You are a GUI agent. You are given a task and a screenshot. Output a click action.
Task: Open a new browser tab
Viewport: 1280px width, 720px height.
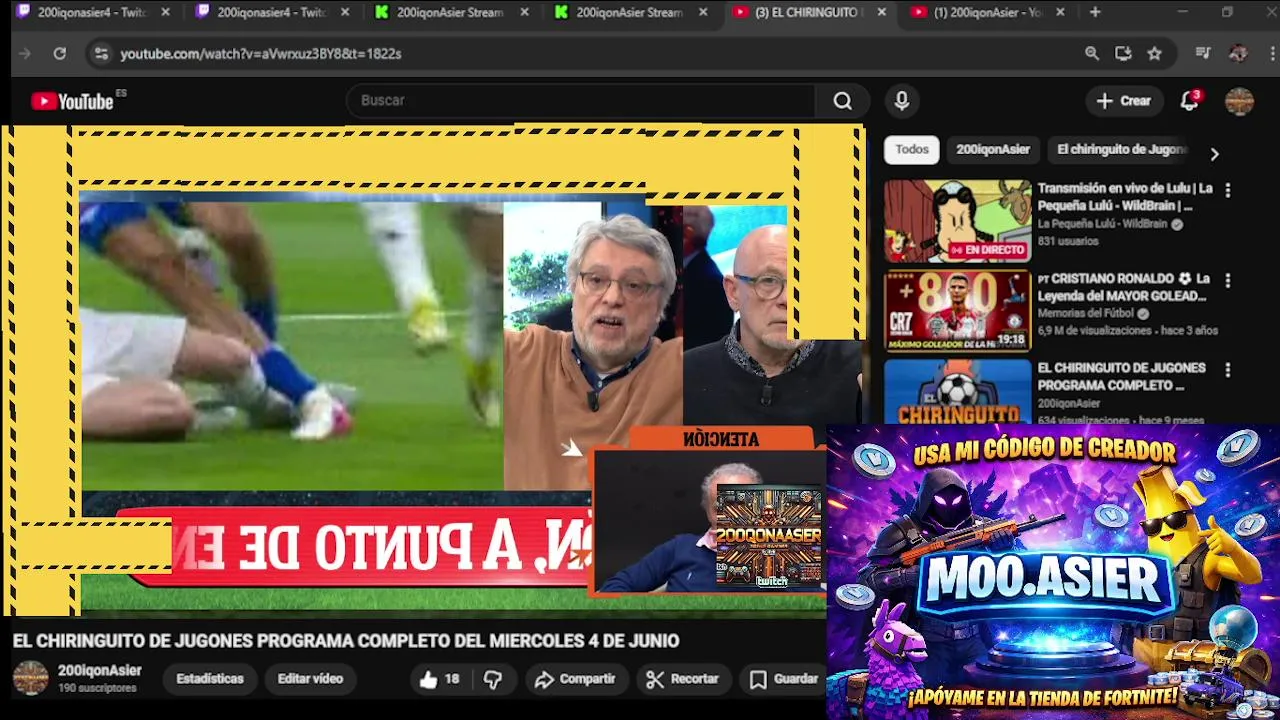(x=1095, y=12)
